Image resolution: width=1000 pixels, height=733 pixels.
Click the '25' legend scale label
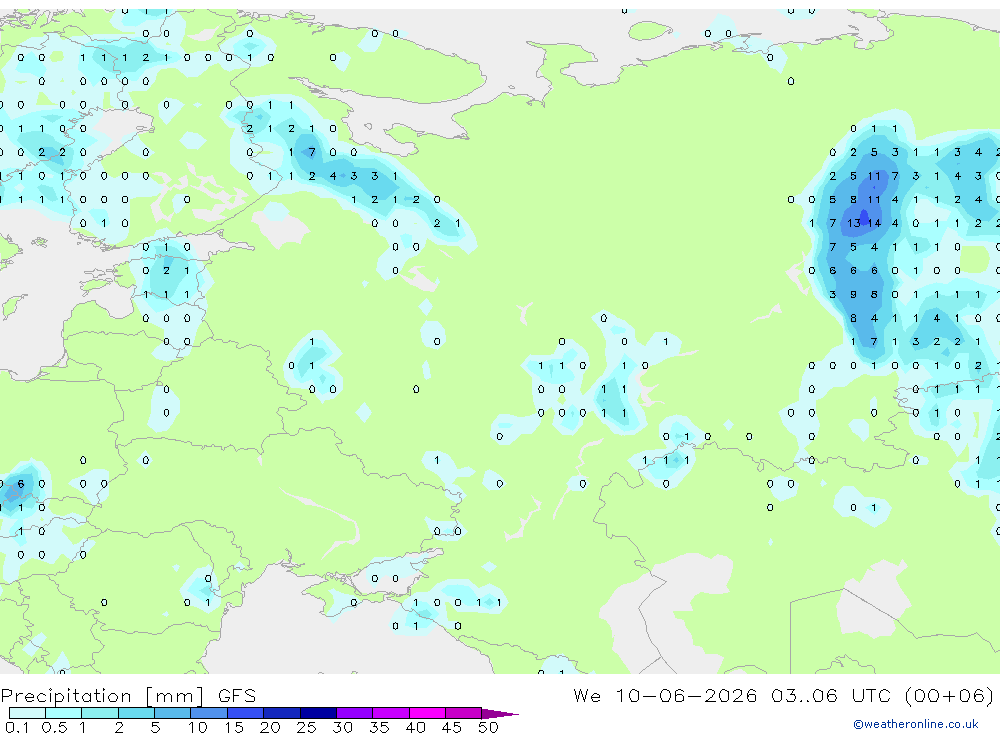click(306, 727)
